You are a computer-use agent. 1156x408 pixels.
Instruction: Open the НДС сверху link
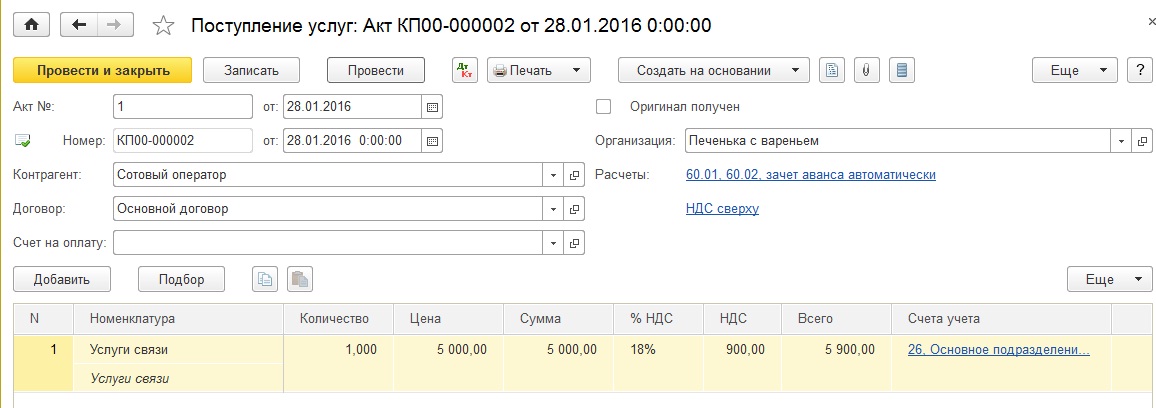[x=722, y=209]
